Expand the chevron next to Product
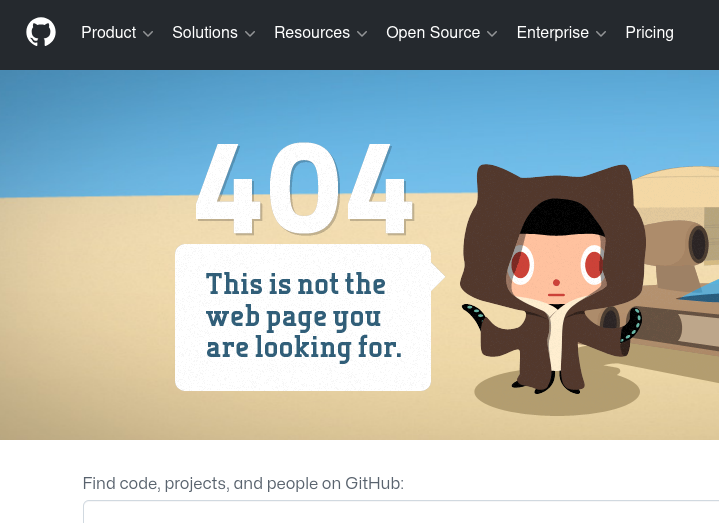 (148, 33)
